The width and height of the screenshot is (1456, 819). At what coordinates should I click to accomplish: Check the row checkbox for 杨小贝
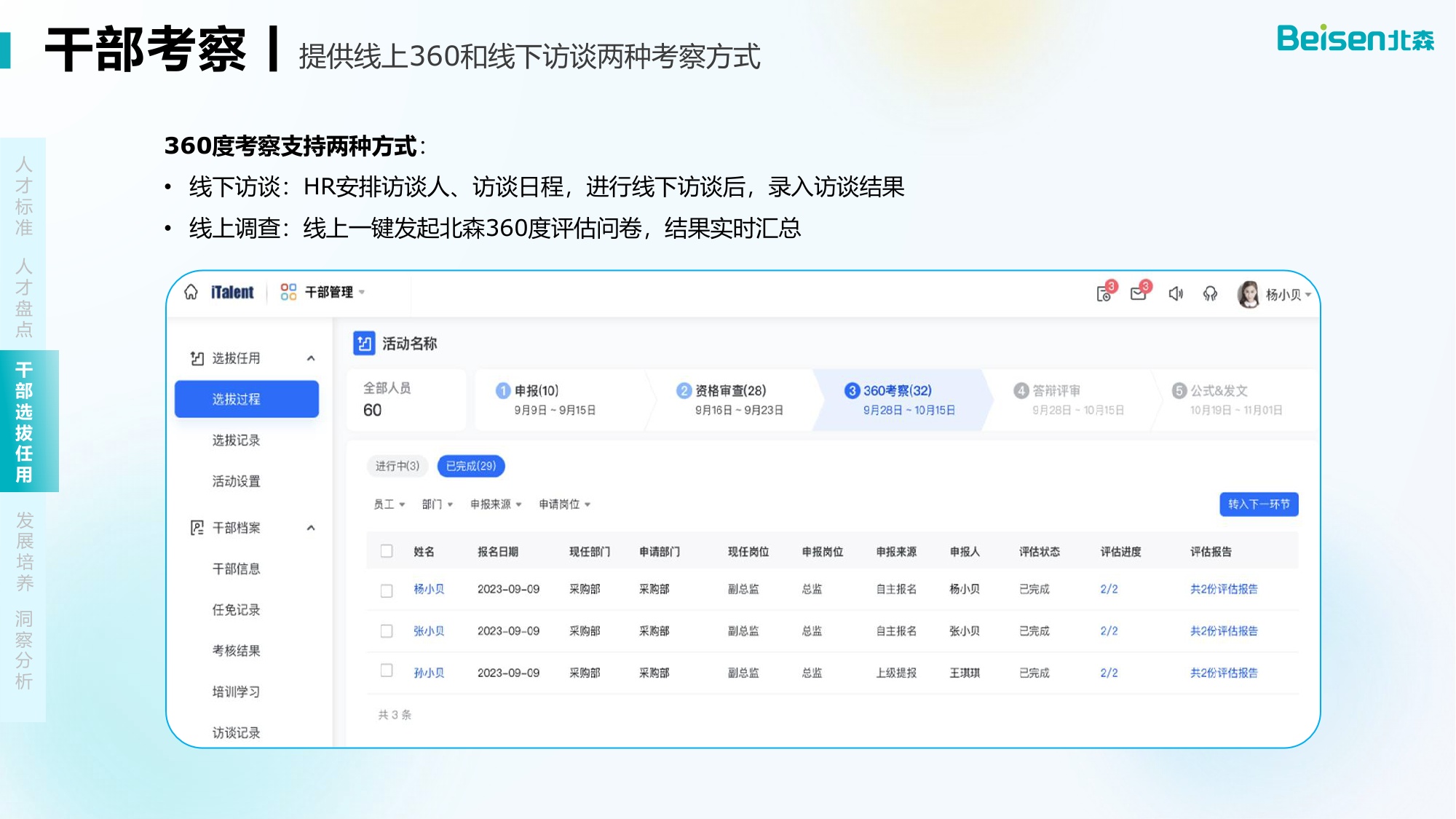(x=387, y=590)
